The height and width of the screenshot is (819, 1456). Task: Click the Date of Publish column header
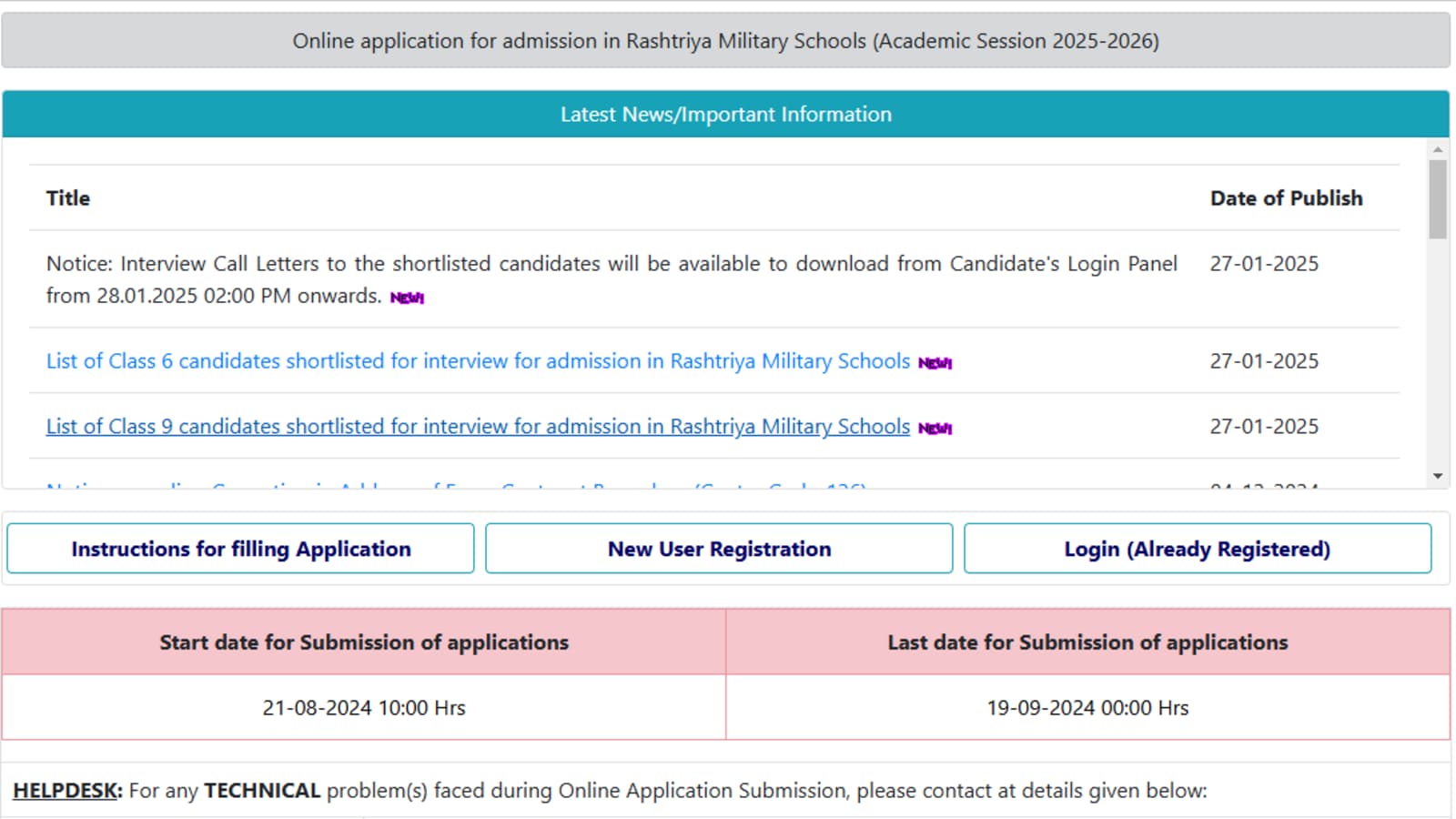coord(1286,198)
